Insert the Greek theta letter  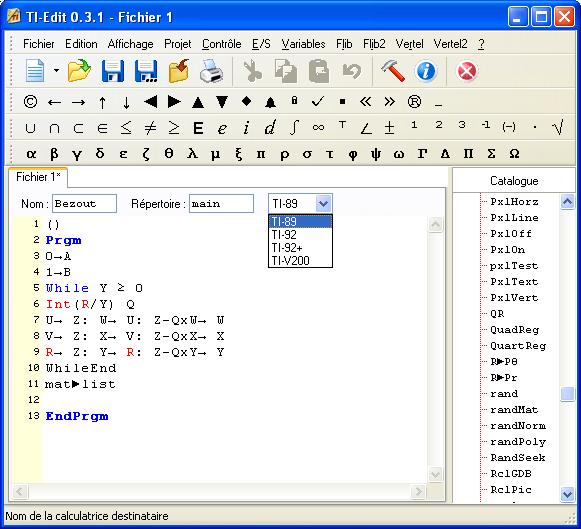point(169,153)
